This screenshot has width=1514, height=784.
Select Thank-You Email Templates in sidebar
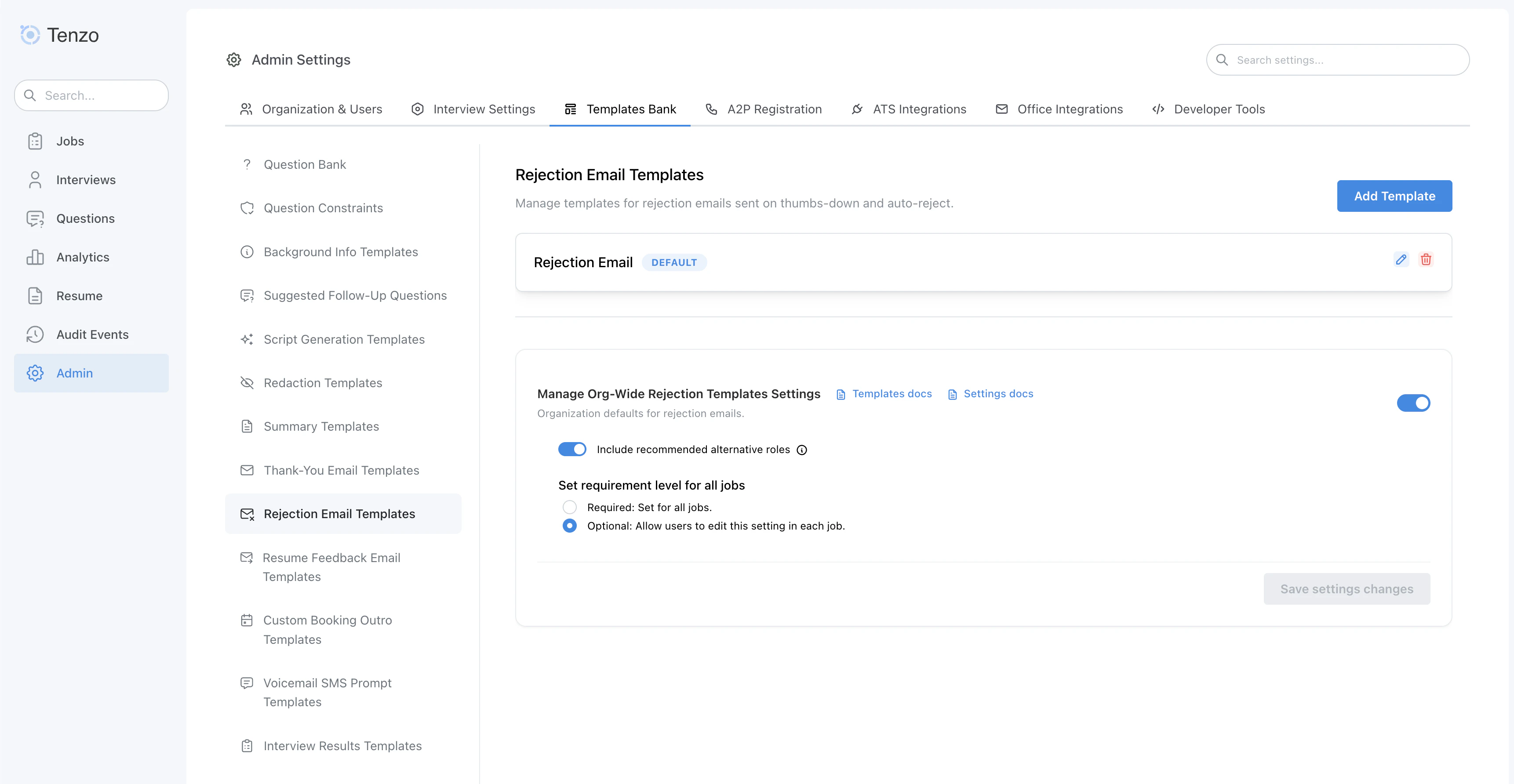pyautogui.click(x=341, y=470)
